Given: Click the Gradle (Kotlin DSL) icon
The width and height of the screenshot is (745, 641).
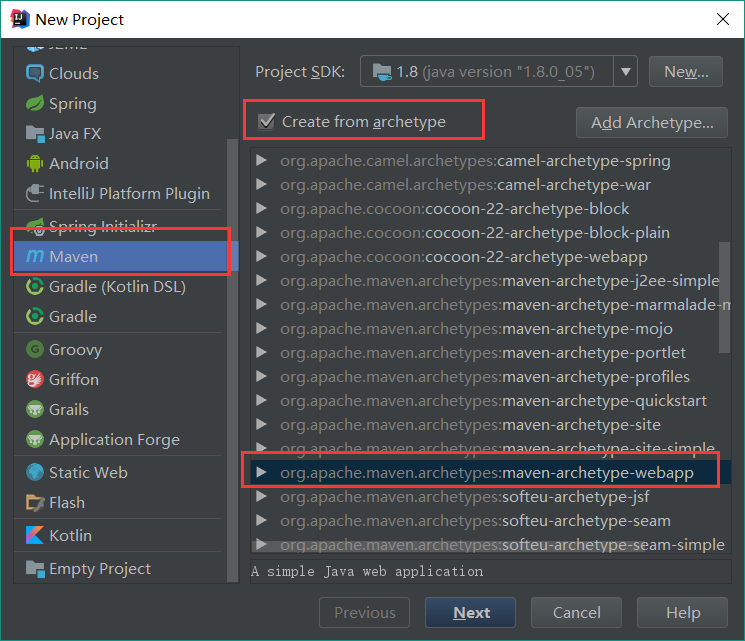Looking at the screenshot, I should click(35, 287).
